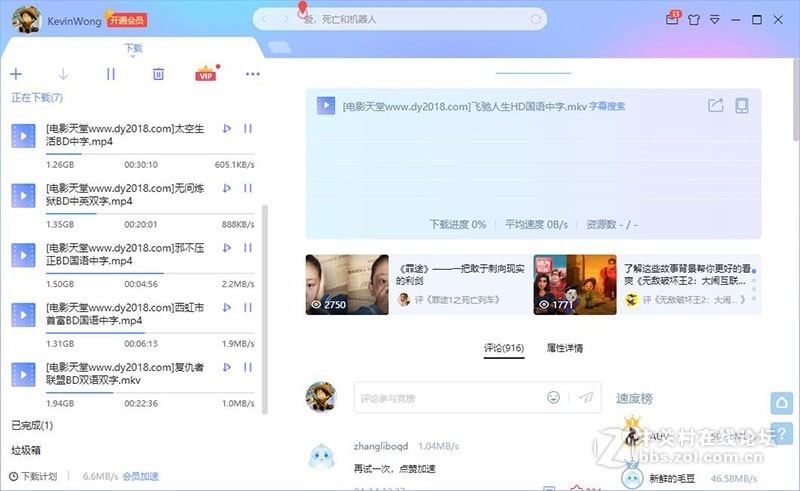
Task: Select the 太空生活 video file icon
Action: pos(23,136)
